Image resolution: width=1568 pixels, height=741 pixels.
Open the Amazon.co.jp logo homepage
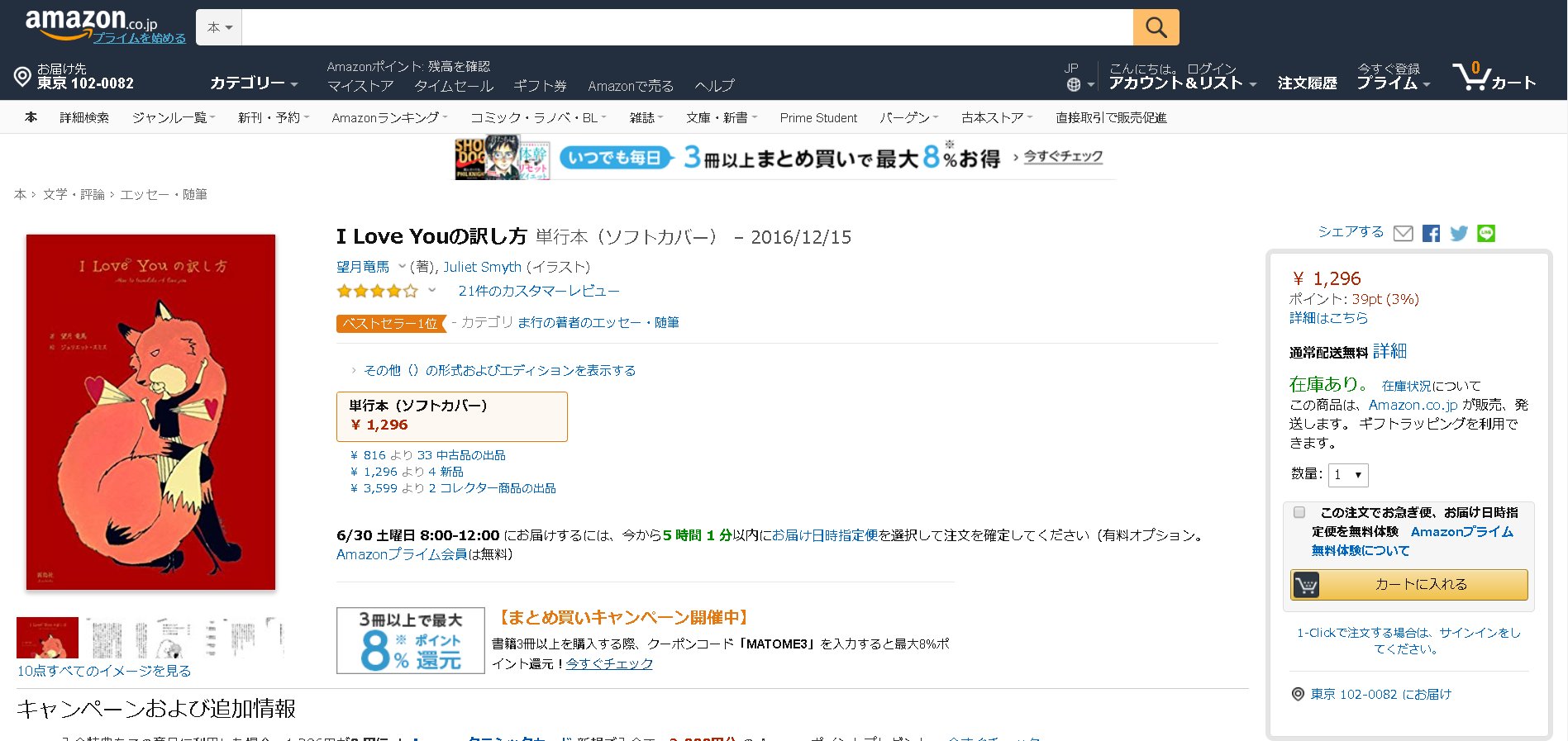(91, 23)
